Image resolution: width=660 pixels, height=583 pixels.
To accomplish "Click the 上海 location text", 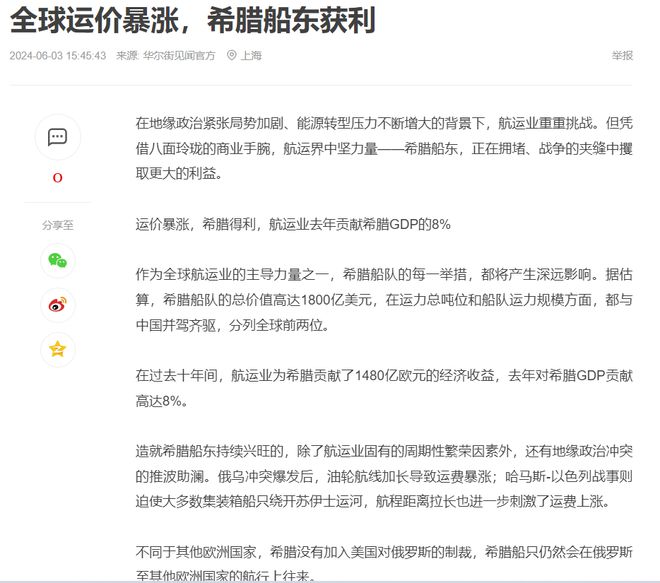I will (251, 56).
